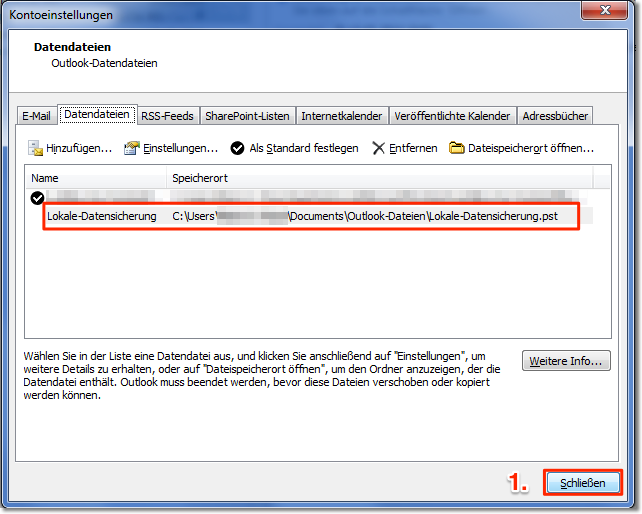This screenshot has width=642, height=514.
Task: Sort by the Name column header
Action: (x=95, y=178)
